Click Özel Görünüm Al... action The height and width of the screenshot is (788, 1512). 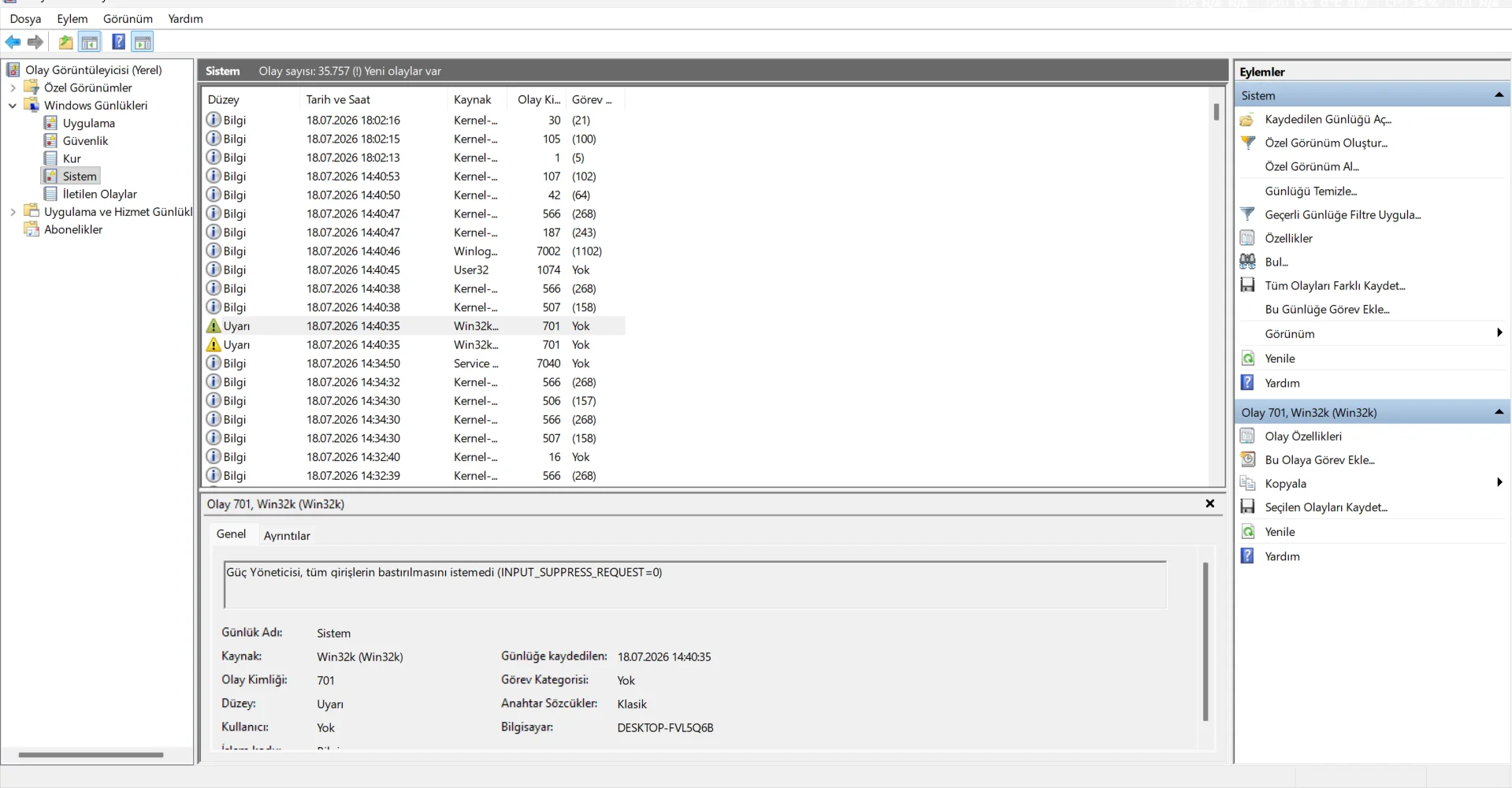pyautogui.click(x=1312, y=167)
